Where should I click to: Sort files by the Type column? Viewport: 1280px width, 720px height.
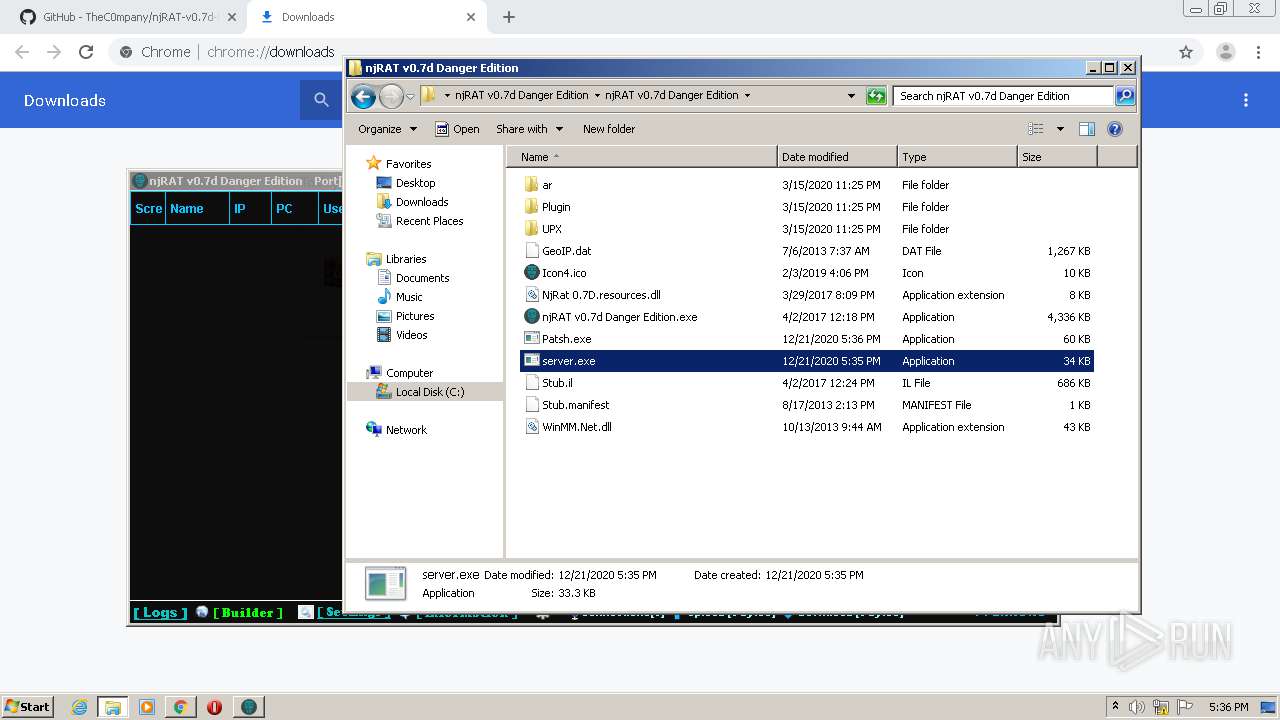tap(957, 157)
